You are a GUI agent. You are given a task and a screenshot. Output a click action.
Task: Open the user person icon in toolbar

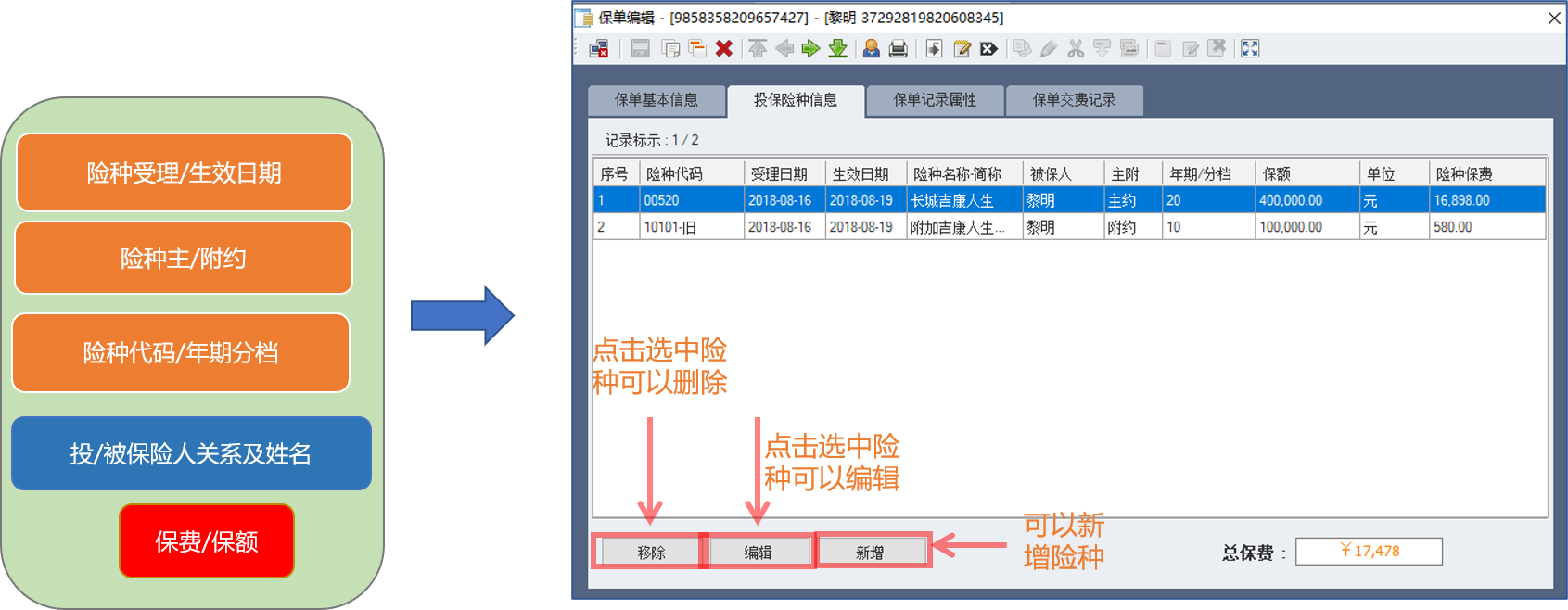(871, 49)
